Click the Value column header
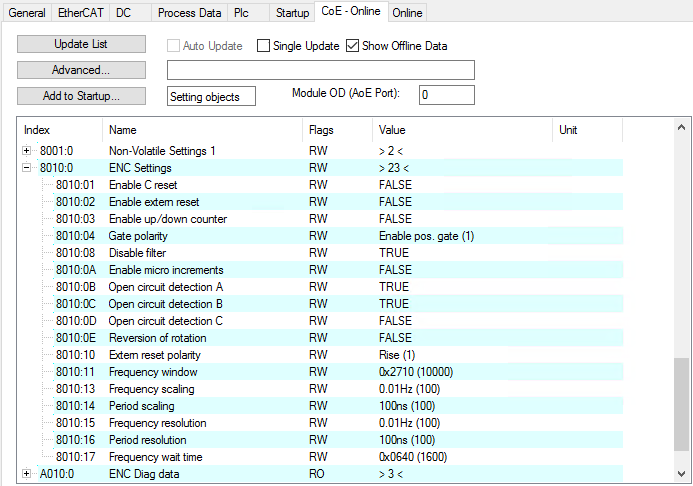This screenshot has width=693, height=486. tap(462, 130)
